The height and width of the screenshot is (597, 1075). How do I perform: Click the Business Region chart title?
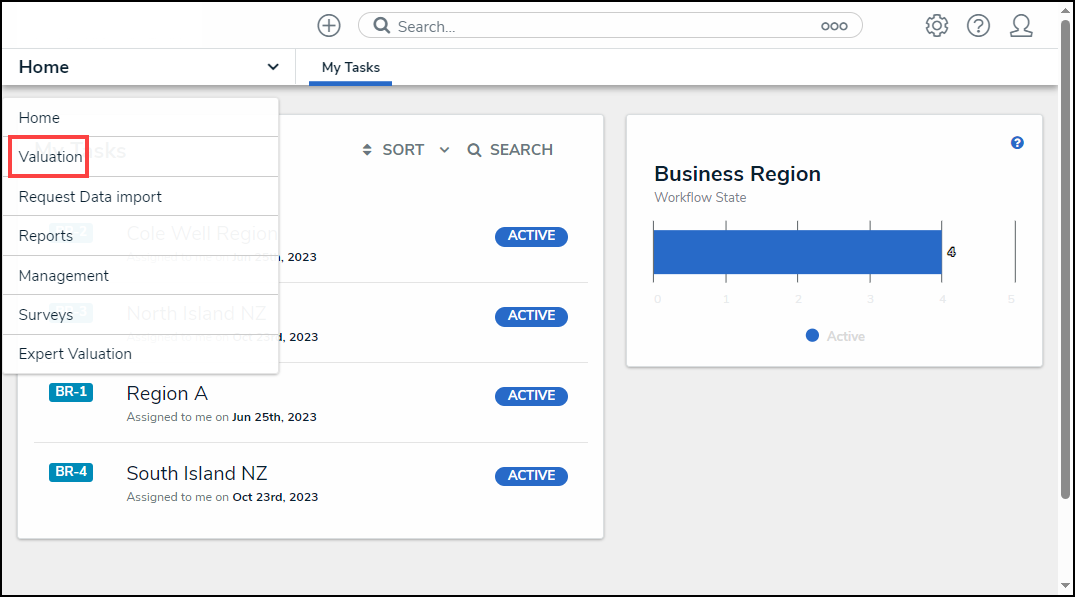[737, 174]
